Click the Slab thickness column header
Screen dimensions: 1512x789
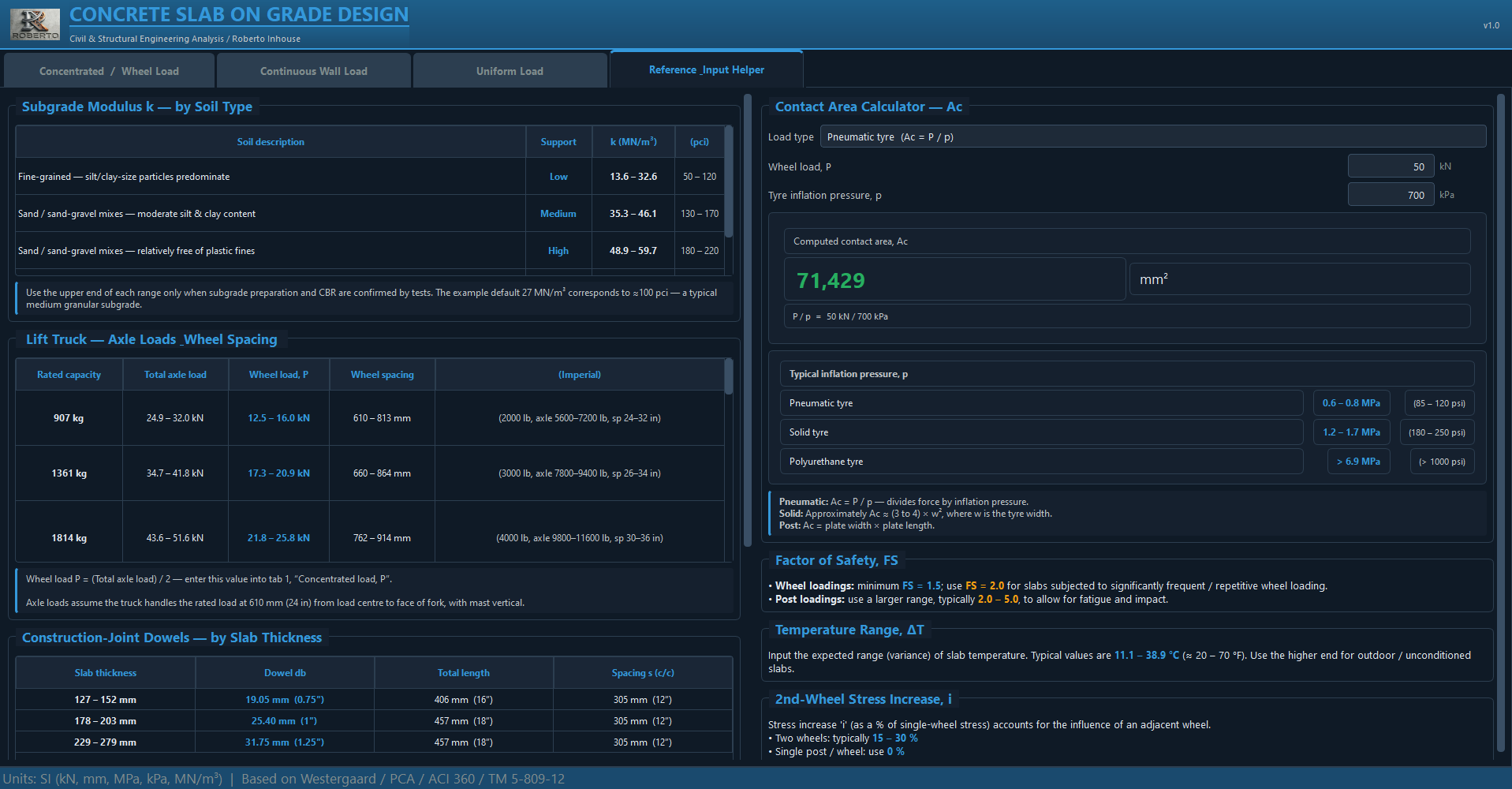[x=106, y=673]
